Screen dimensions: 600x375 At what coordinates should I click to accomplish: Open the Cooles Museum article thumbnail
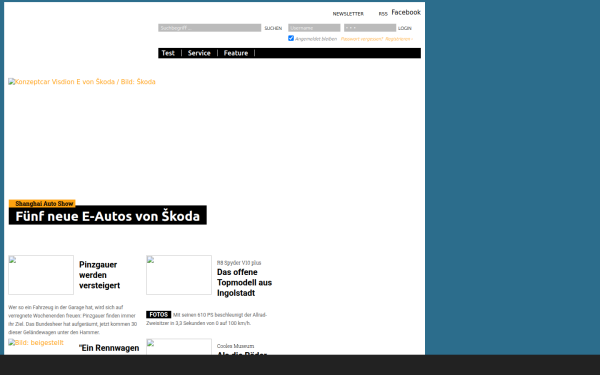[x=179, y=347]
